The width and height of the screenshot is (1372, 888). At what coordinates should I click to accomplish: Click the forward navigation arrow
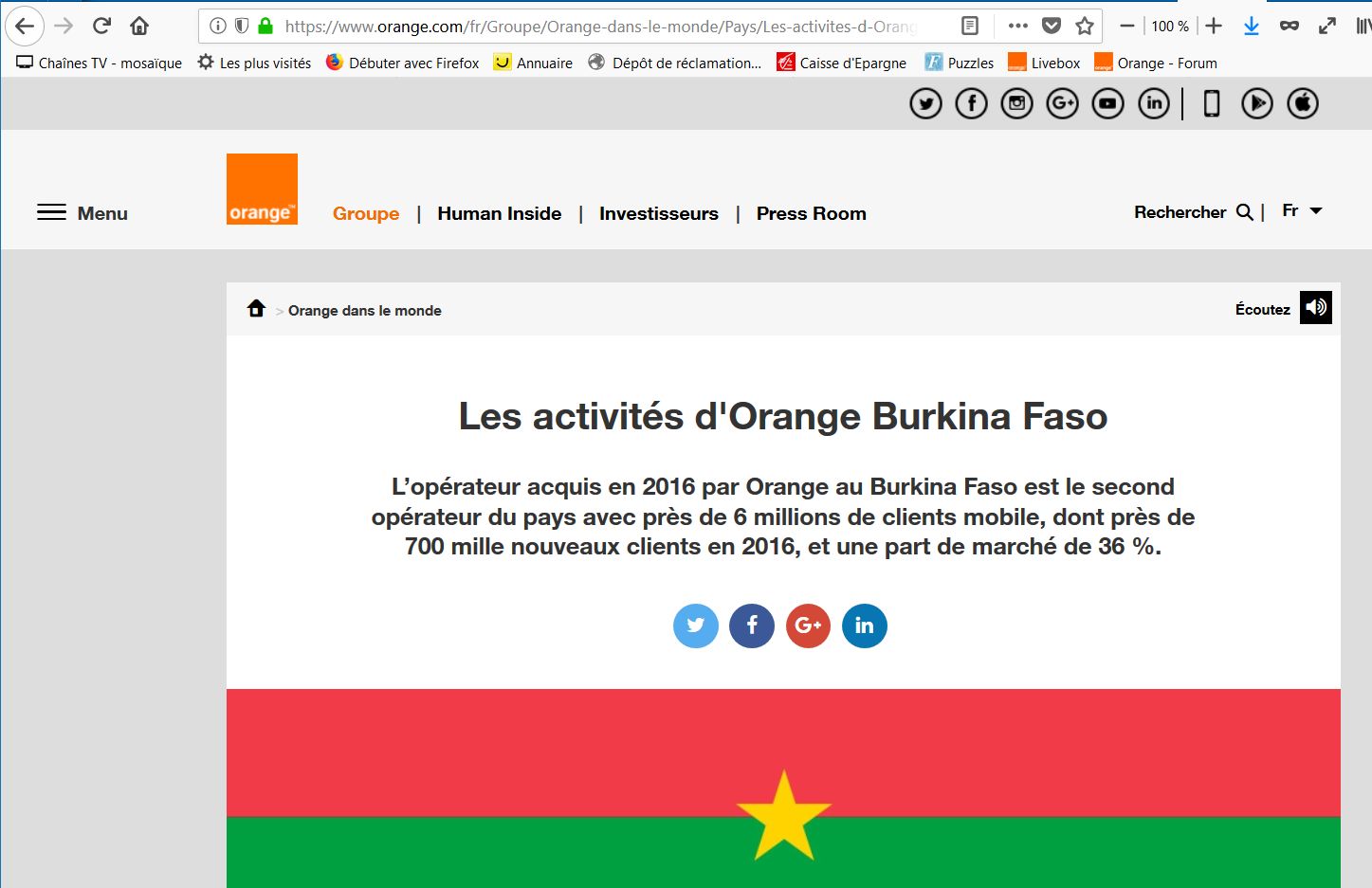pos(64,27)
